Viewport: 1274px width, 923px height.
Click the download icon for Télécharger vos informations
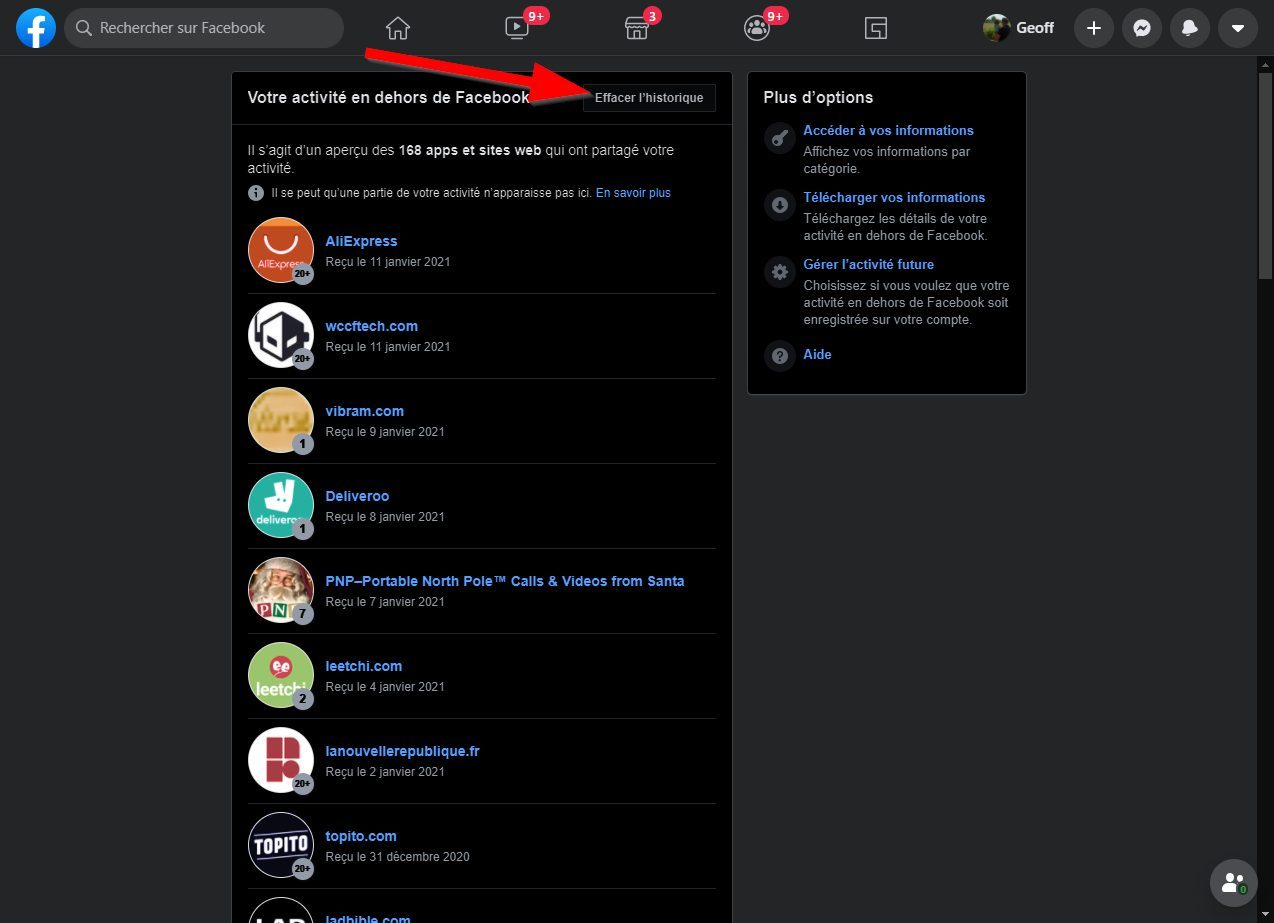pyautogui.click(x=780, y=205)
